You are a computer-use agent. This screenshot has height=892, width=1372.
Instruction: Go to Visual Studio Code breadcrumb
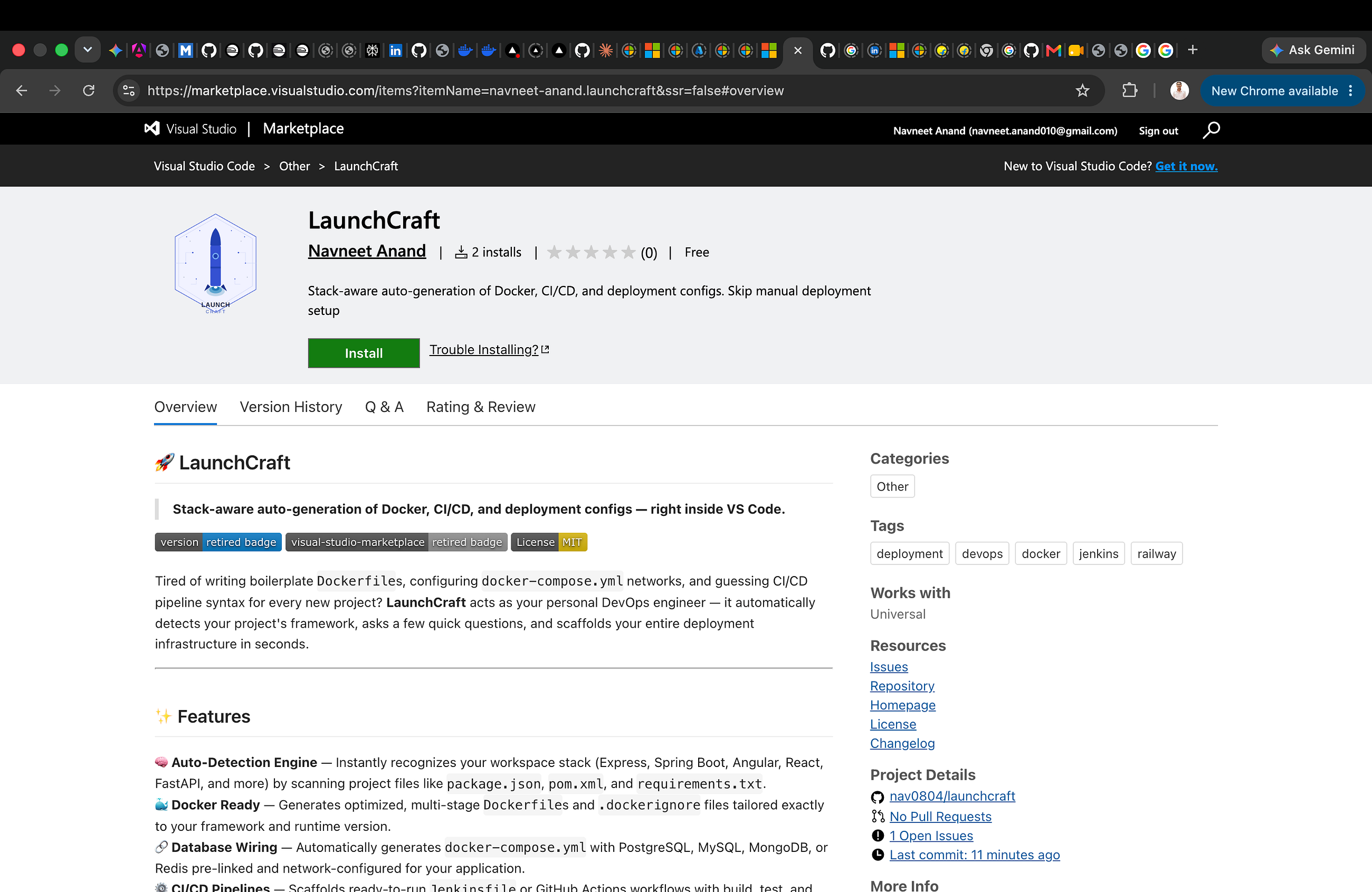click(x=204, y=166)
